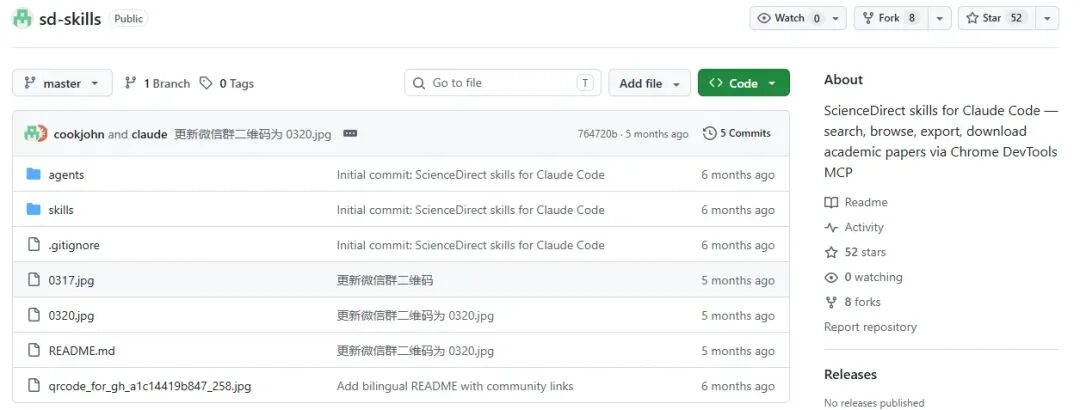1080x410 pixels.
Task: Open qrcode_for_gh_a1c14419b847_258.jpg file
Action: click(149, 387)
